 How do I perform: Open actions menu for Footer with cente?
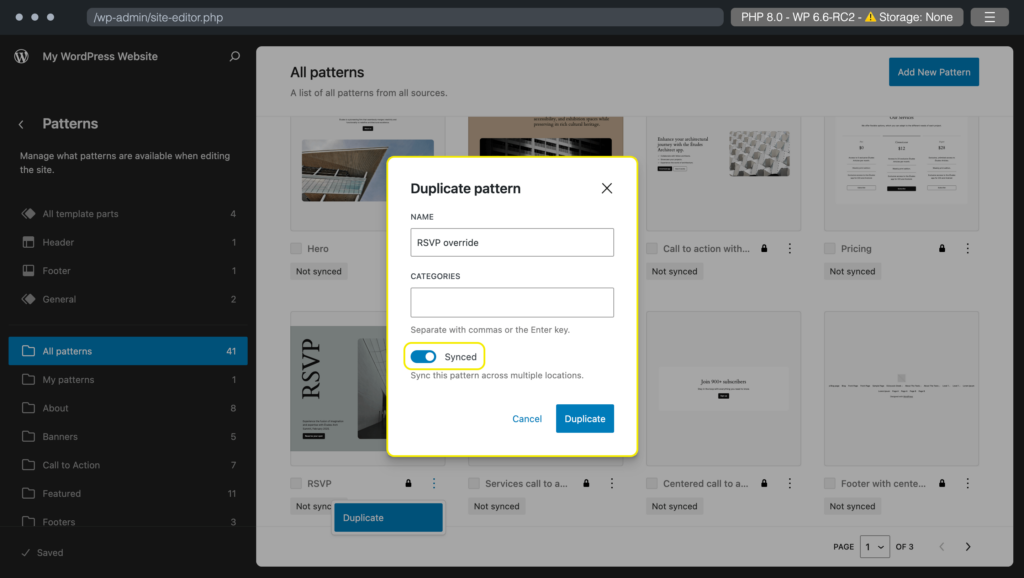[x=968, y=483]
